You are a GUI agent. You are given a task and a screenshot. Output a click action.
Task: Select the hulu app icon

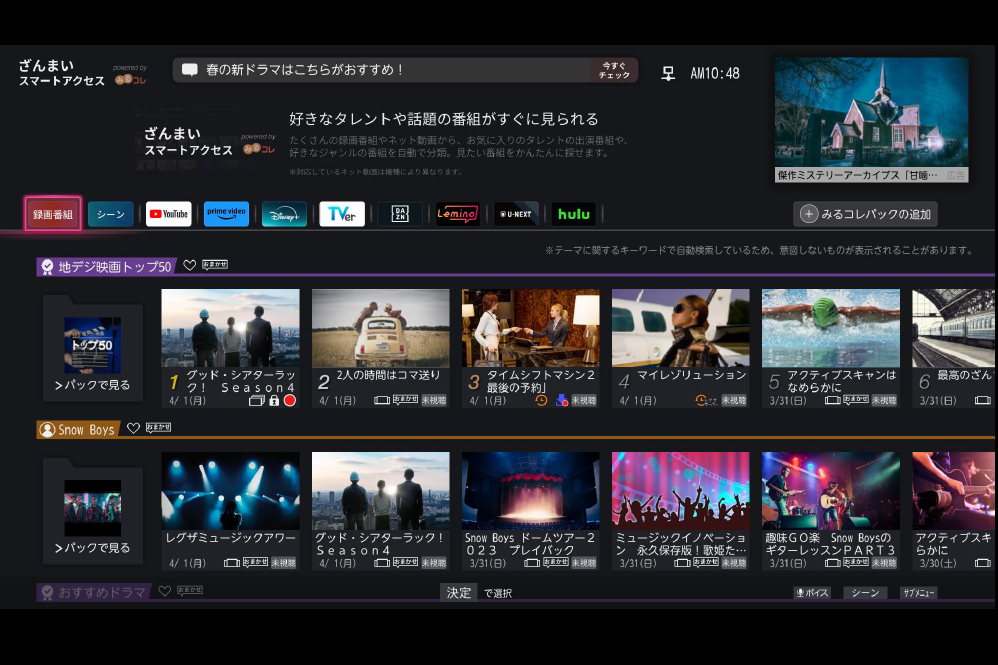pyautogui.click(x=574, y=214)
